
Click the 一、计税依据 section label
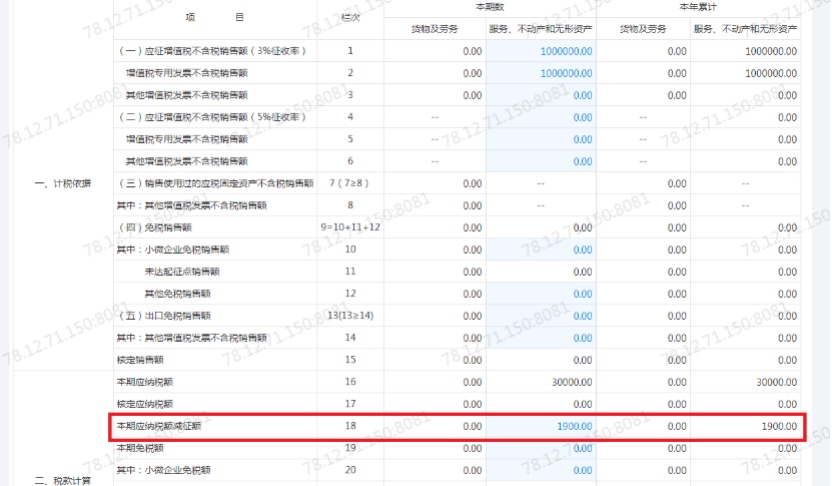click(62, 183)
